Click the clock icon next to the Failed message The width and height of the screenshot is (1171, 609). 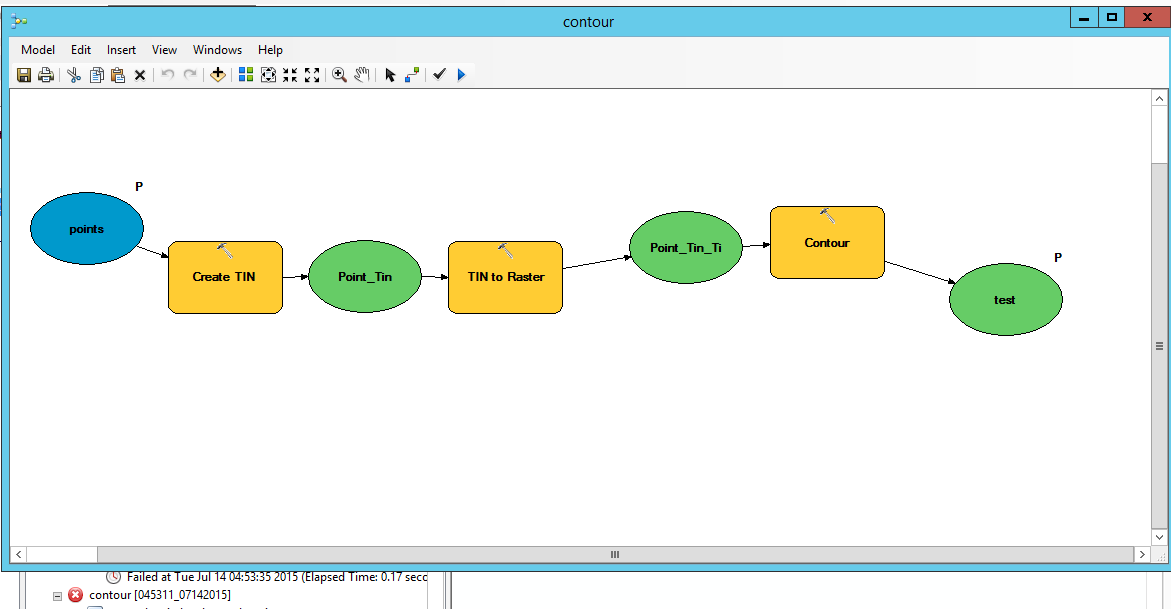pyautogui.click(x=114, y=577)
